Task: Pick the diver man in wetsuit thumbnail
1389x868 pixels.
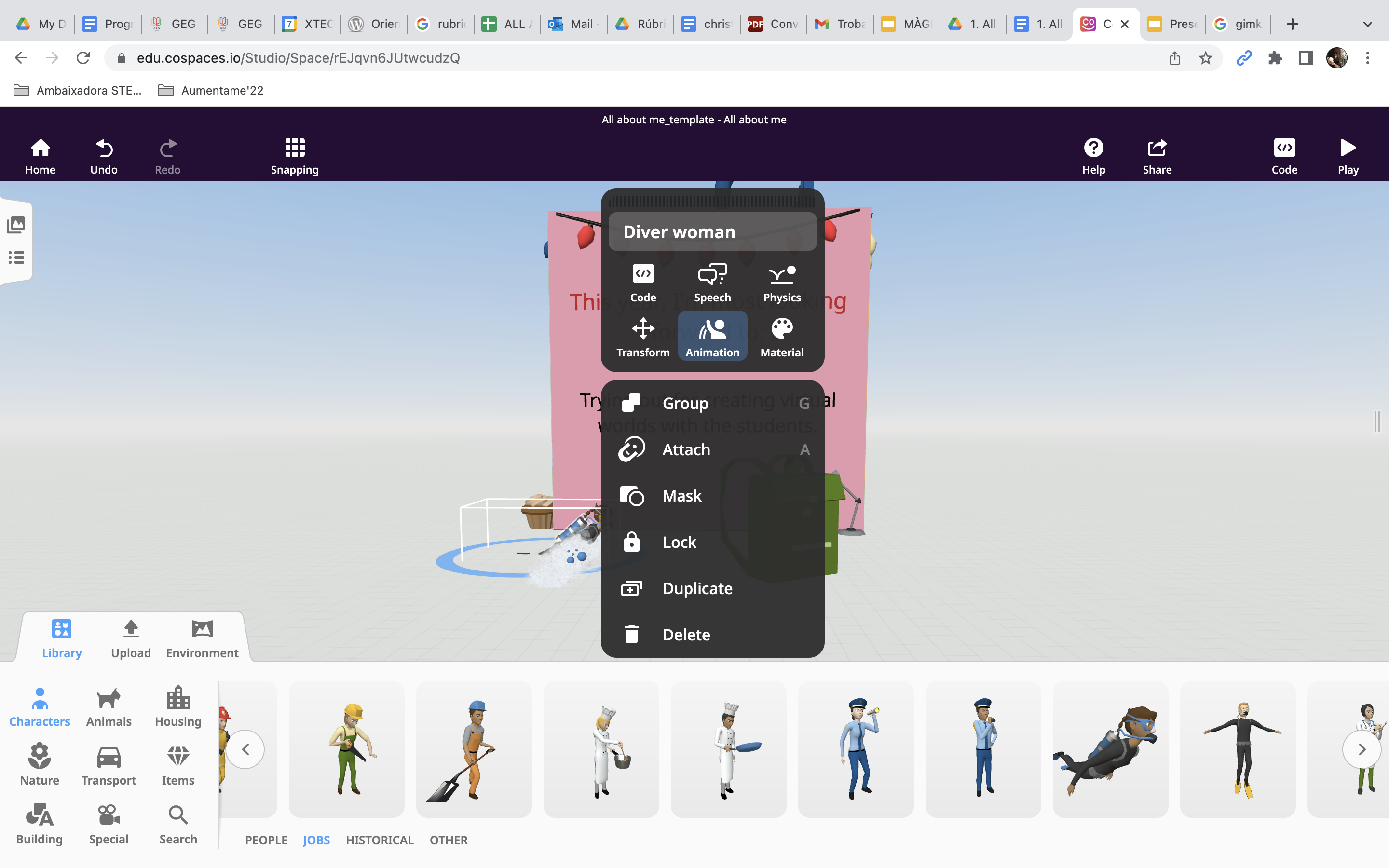Action: [x=1238, y=748]
